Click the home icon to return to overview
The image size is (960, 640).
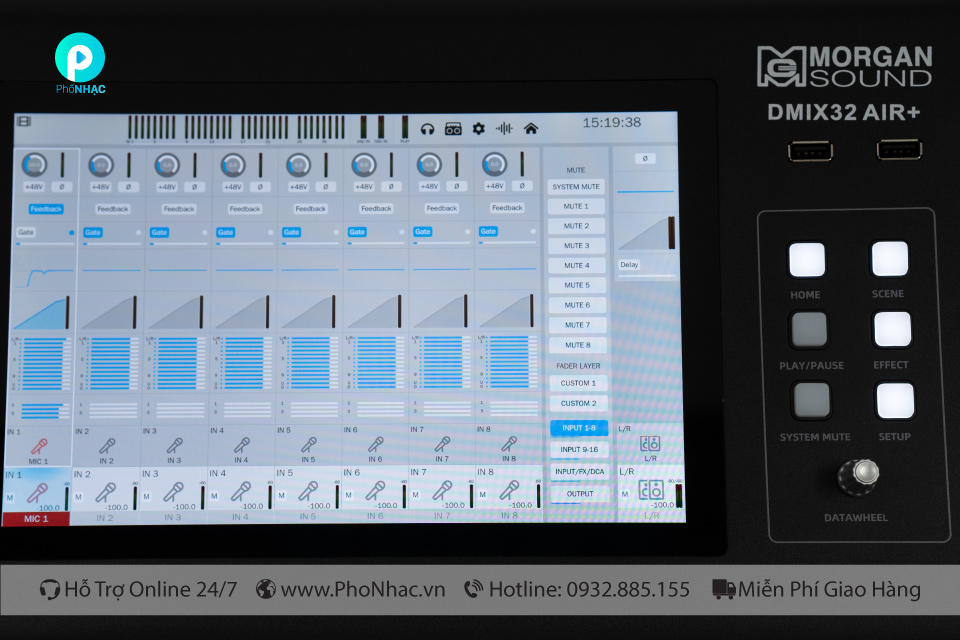[x=533, y=128]
